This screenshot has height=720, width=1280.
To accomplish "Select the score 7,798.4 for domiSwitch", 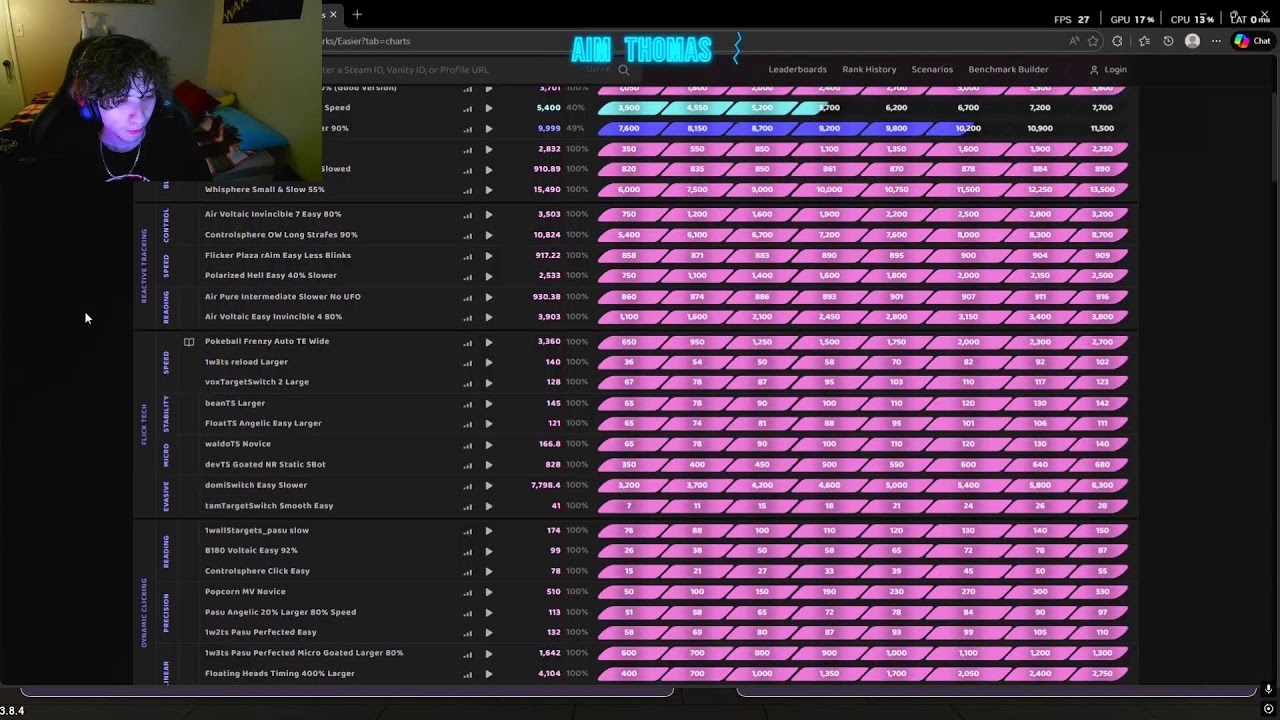I will 545,485.
